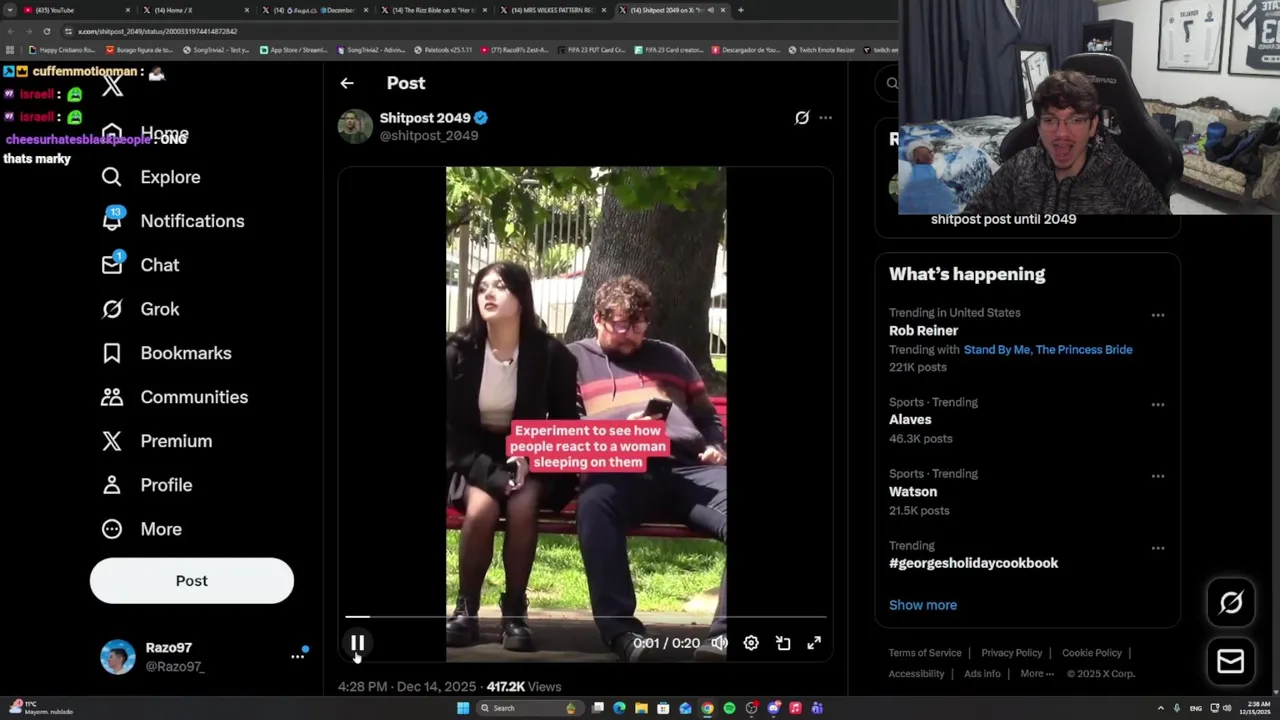Screen dimensions: 1280x720
Task: Open Privacy Policy footer link
Action: (1011, 653)
